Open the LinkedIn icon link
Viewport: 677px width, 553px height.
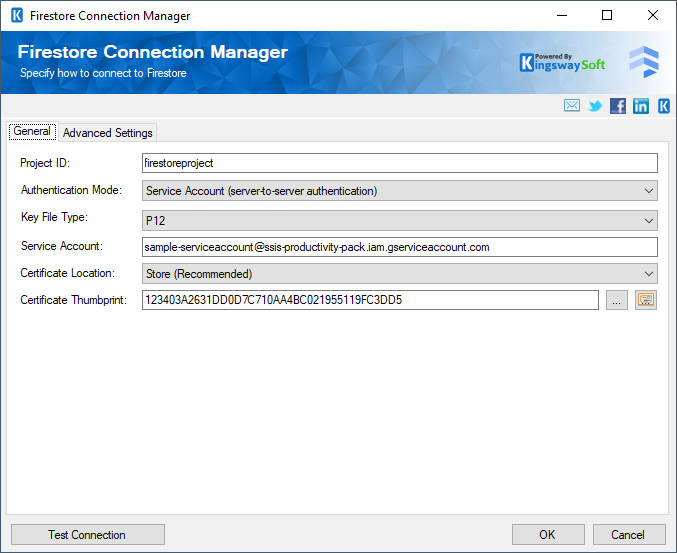(x=641, y=106)
